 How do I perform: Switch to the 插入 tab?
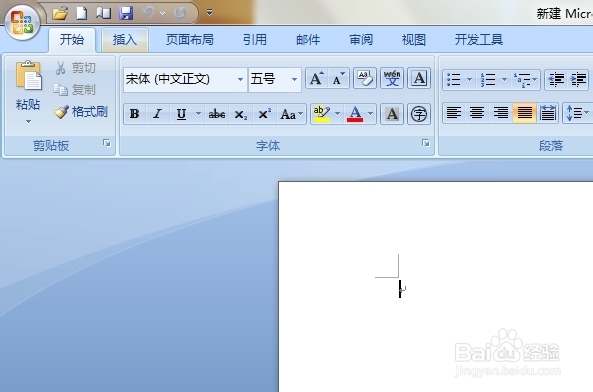pyautogui.click(x=124, y=40)
